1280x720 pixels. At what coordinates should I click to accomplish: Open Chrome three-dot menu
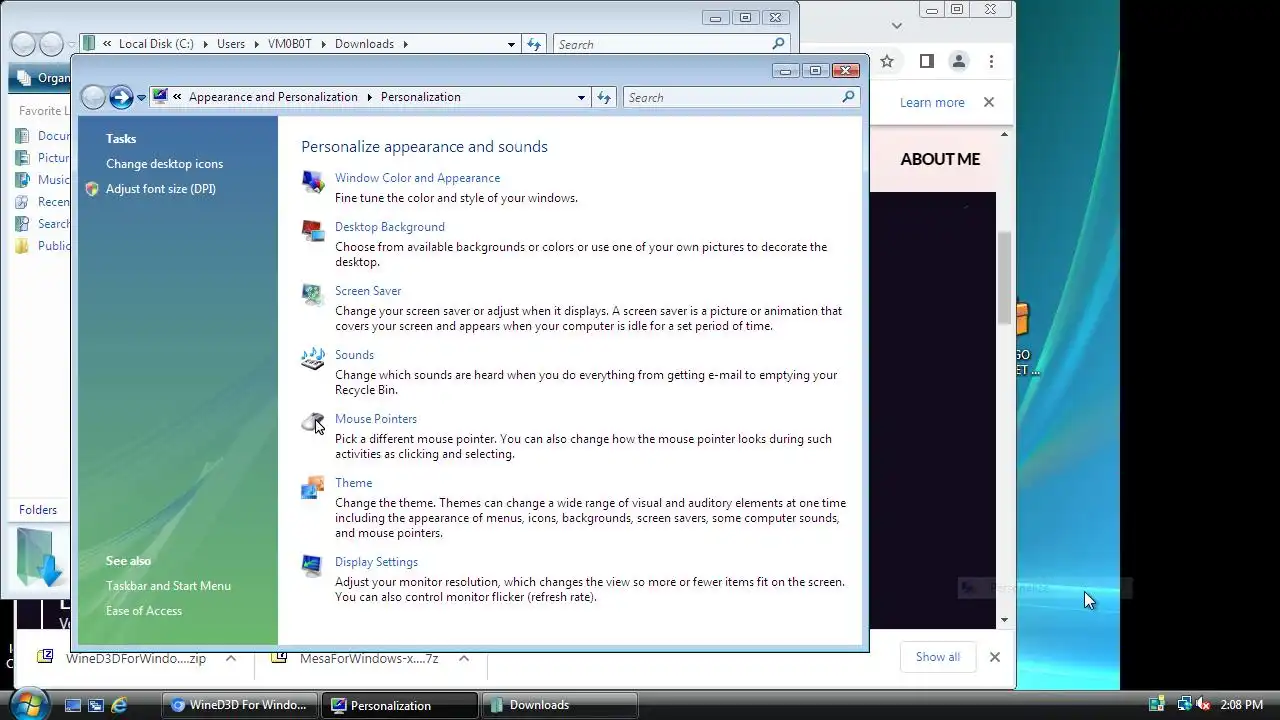pyautogui.click(x=991, y=61)
